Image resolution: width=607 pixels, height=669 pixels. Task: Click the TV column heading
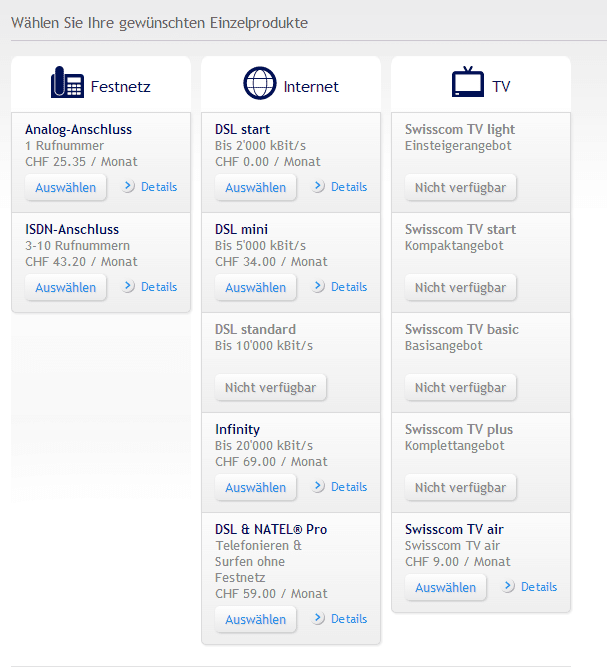click(x=501, y=87)
